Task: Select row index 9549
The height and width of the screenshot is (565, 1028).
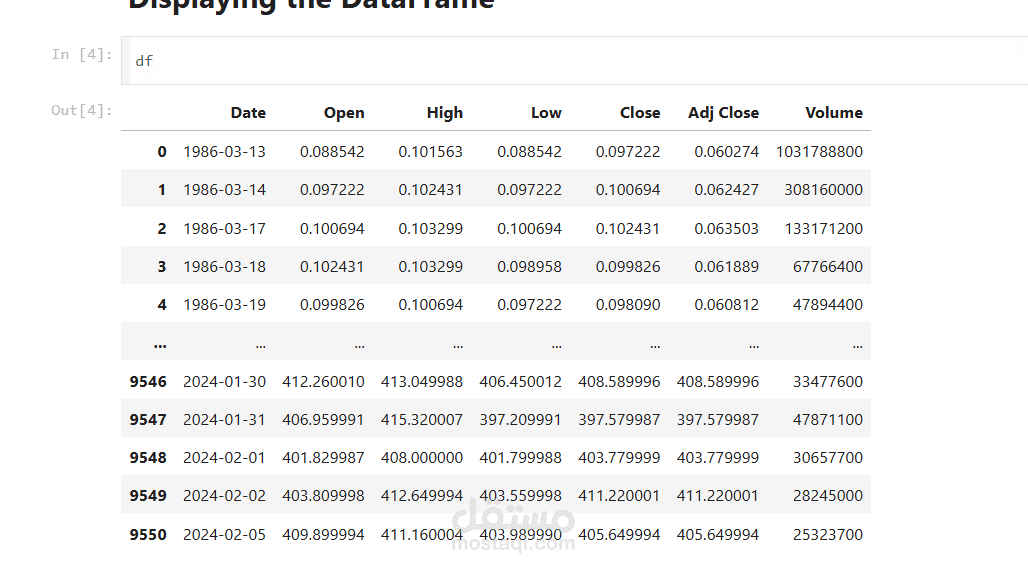Action: coord(148,496)
